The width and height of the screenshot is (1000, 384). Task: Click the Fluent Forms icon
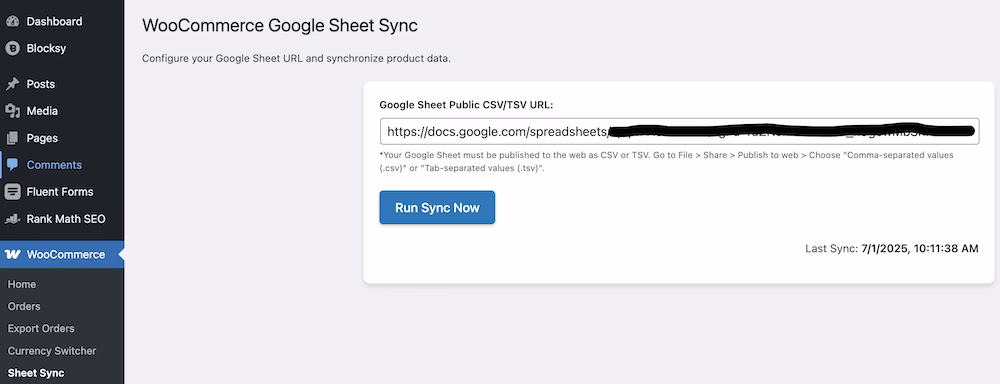[x=13, y=191]
